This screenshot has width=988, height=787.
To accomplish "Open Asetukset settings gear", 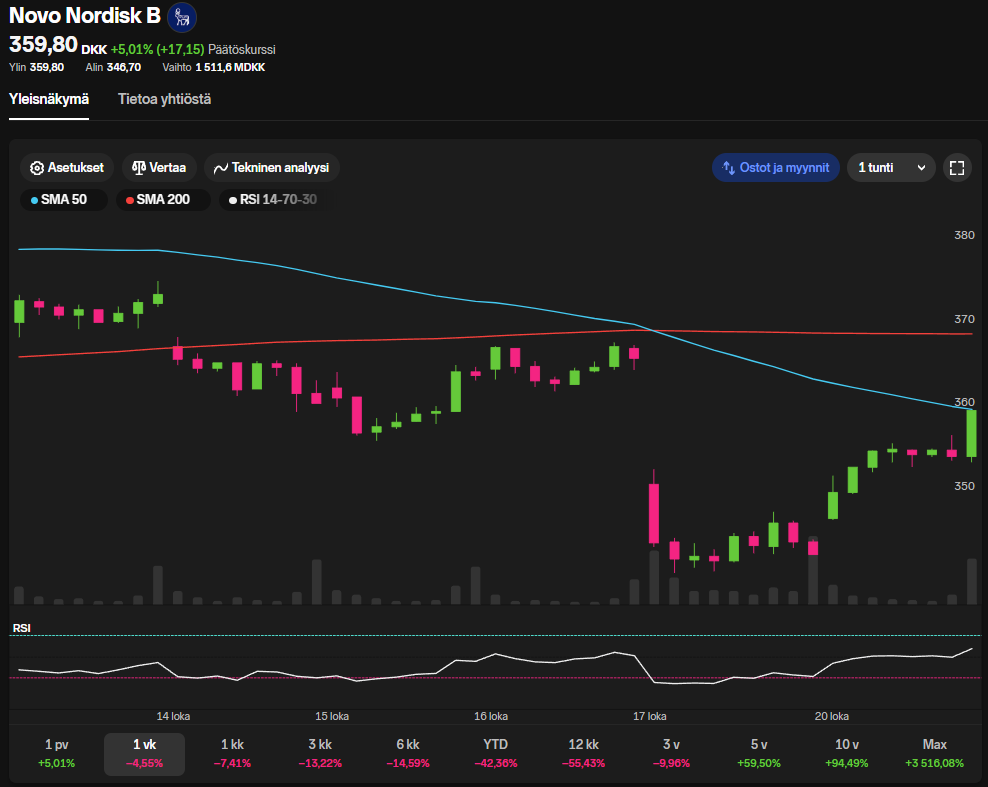I will [38, 168].
